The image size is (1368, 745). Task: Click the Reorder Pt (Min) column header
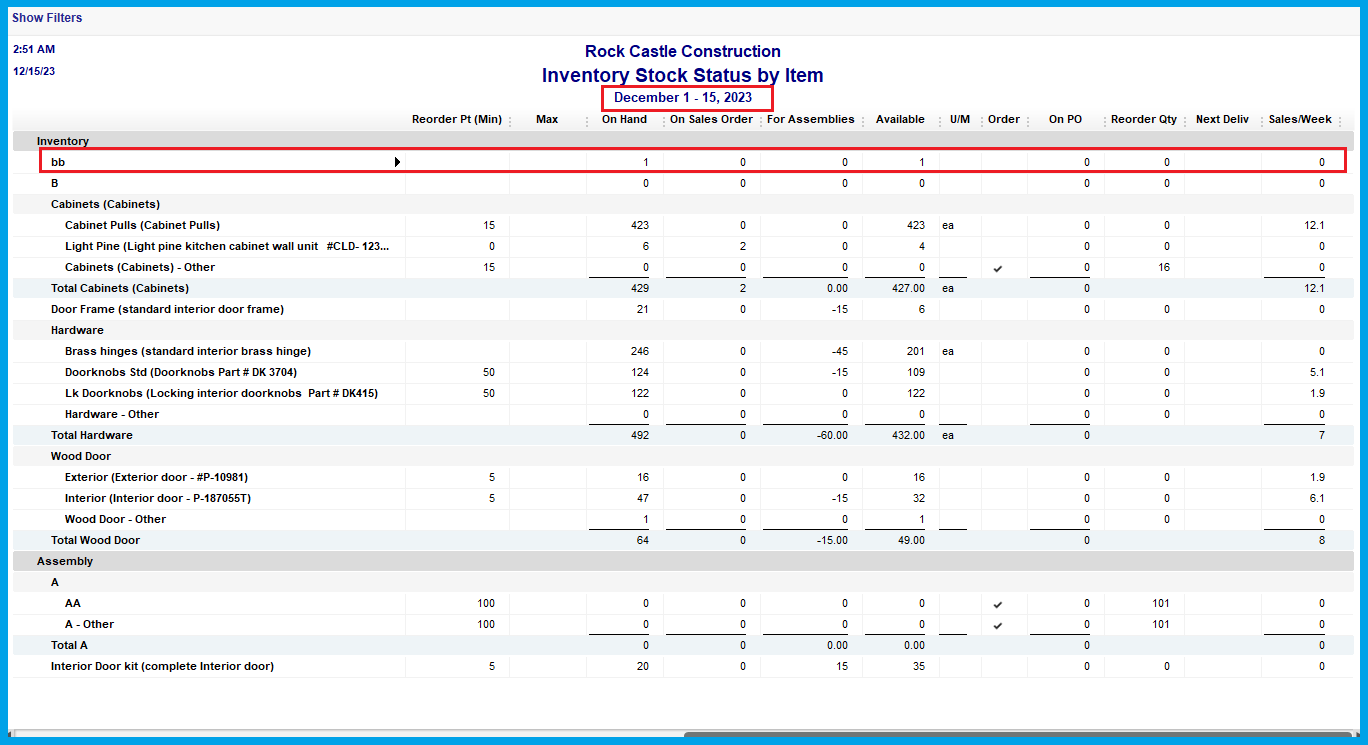tap(457, 119)
